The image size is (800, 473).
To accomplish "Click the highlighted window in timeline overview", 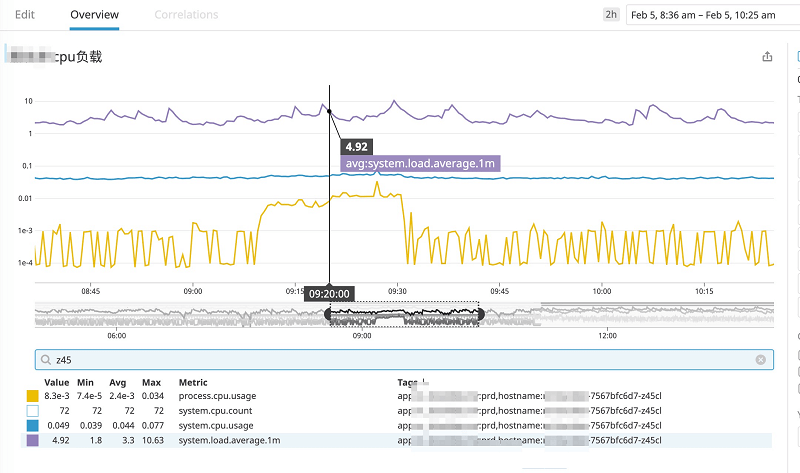I will coord(405,314).
